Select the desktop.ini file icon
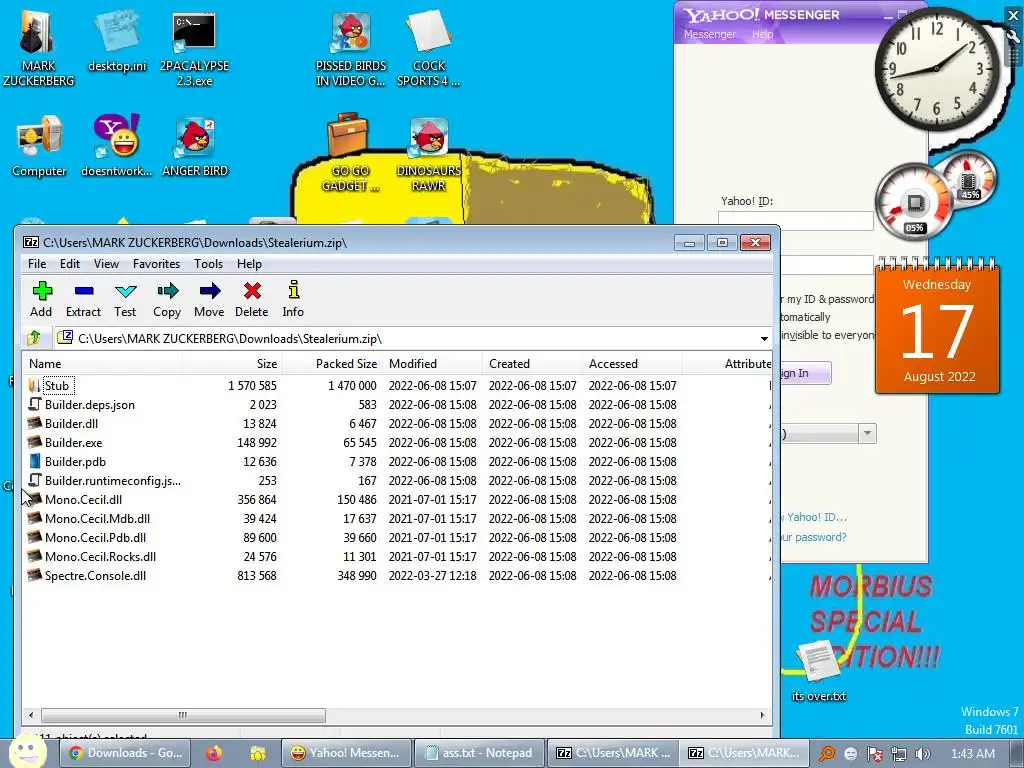 point(118,40)
